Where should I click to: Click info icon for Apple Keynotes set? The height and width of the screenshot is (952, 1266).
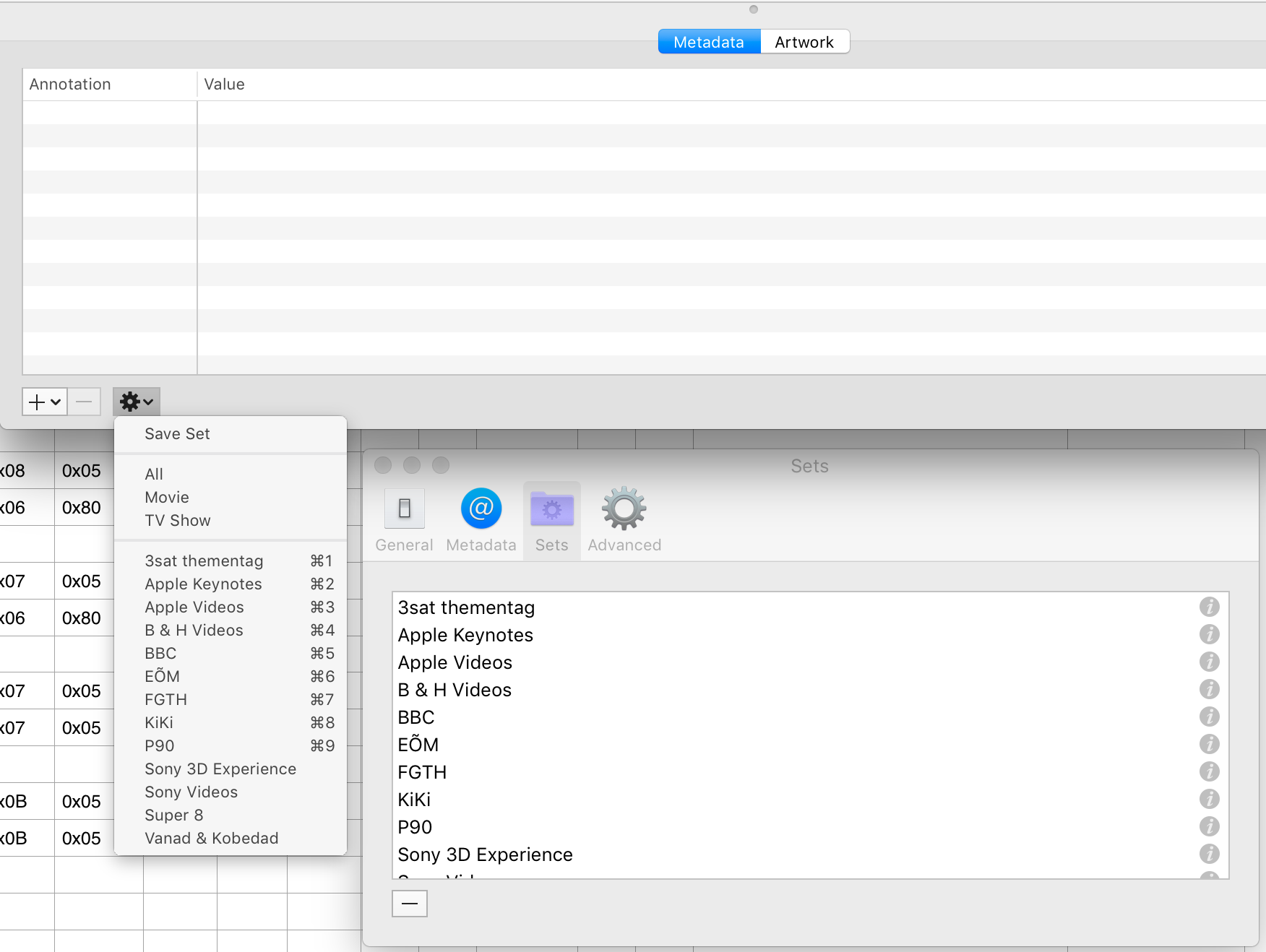pos(1210,634)
